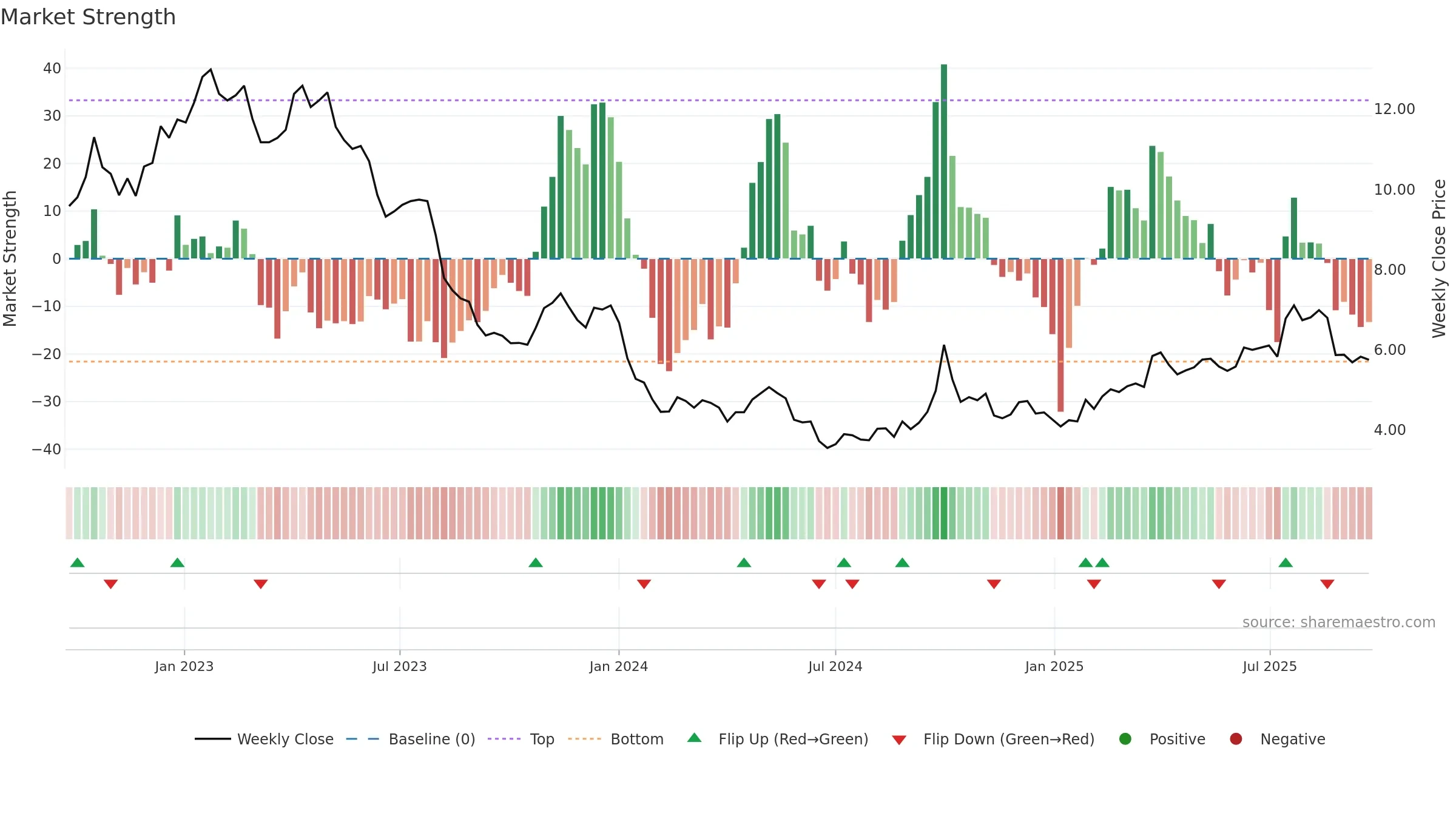This screenshot has height=819, width=1456.
Task: Click the first red flip-down marker
Action: pyautogui.click(x=110, y=584)
